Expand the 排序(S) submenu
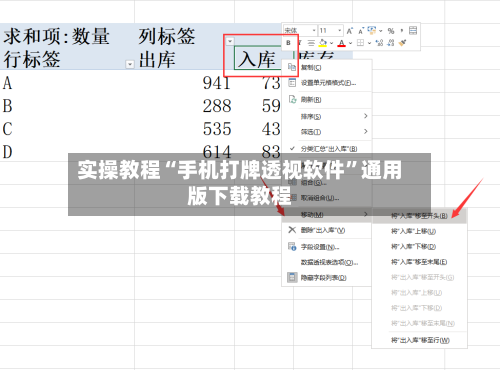Viewport: 500px width, 370px height. [327, 116]
